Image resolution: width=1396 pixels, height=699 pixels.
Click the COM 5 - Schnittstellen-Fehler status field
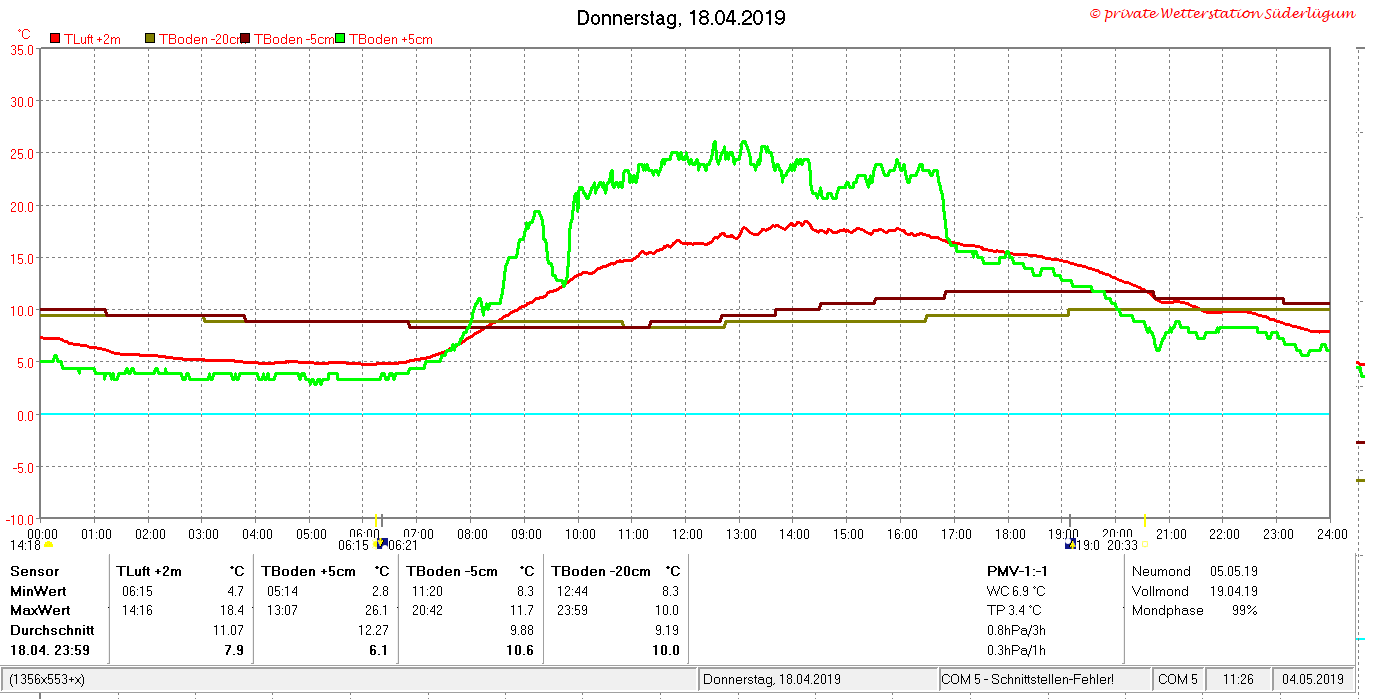pos(1044,679)
